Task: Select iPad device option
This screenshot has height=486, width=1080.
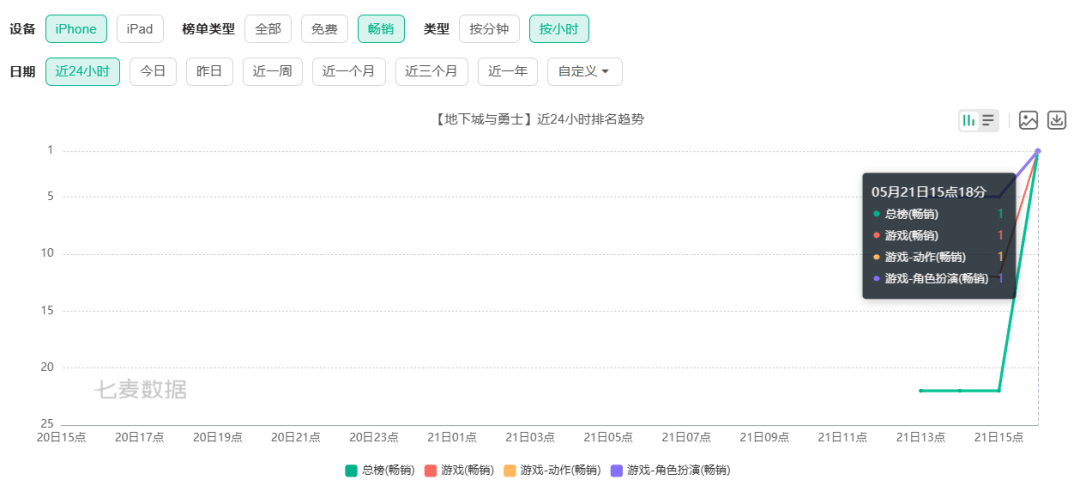Action: pos(140,29)
